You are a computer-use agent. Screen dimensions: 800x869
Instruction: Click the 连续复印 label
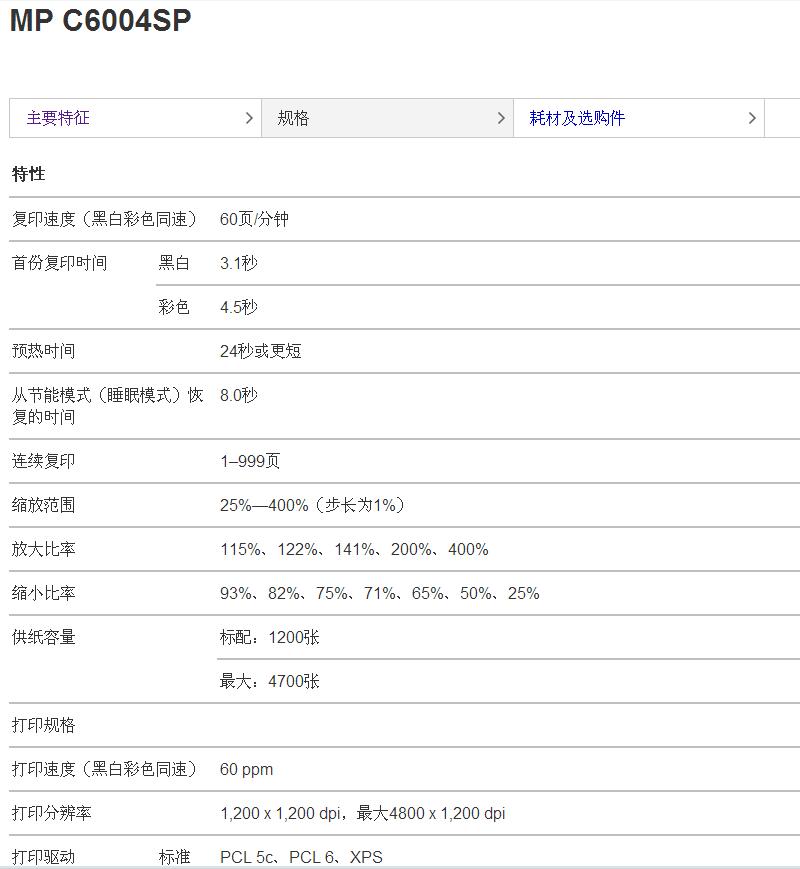click(x=43, y=461)
